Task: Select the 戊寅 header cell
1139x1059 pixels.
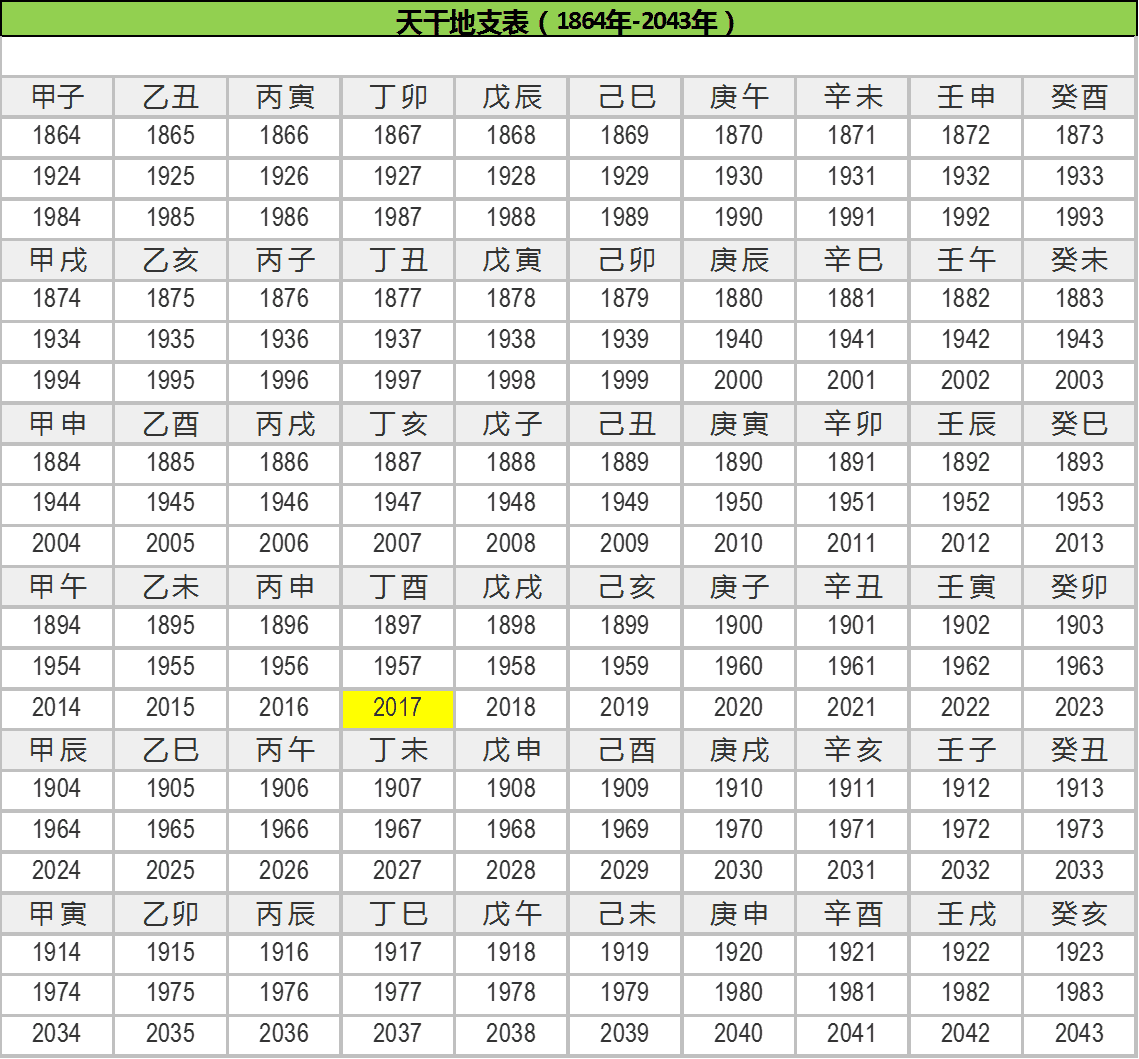Action: (511, 260)
